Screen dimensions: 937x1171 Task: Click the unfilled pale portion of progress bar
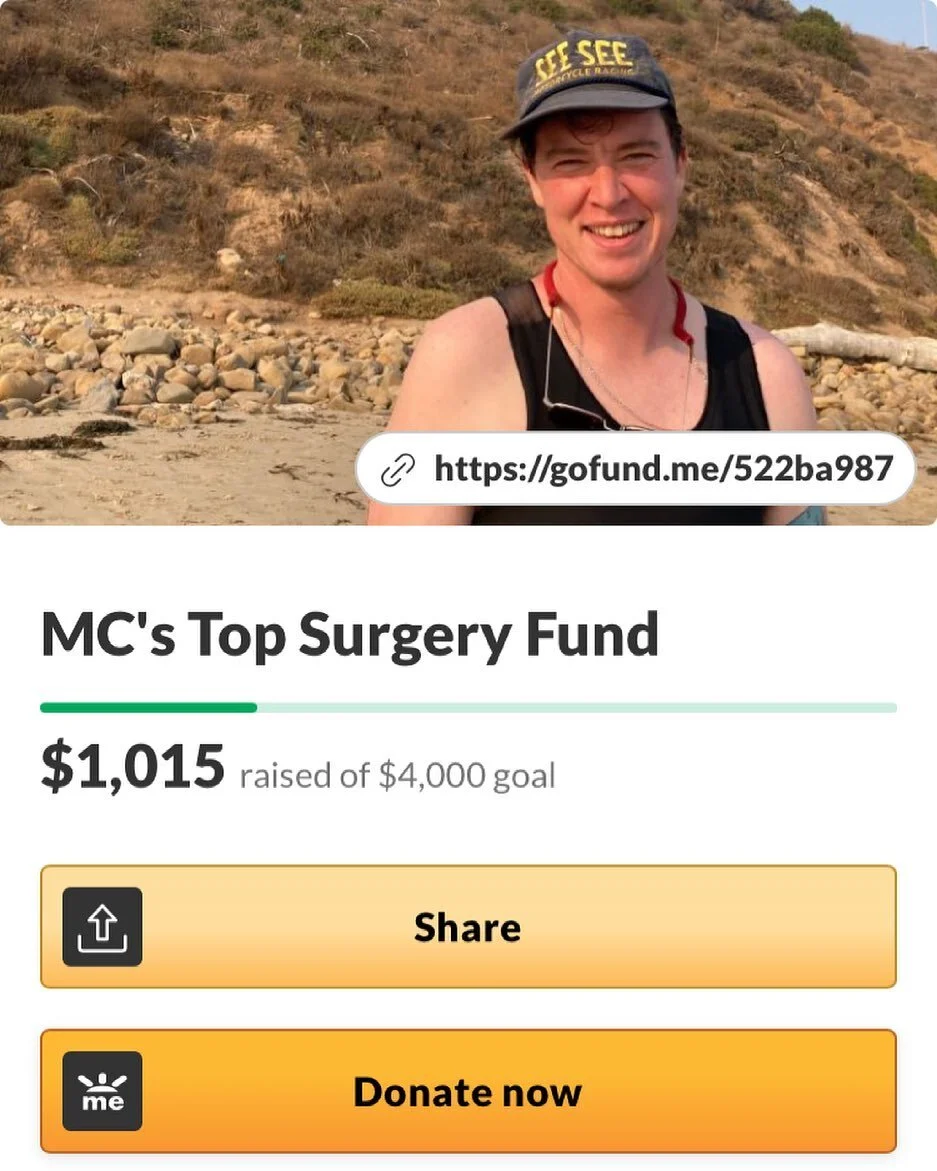(576, 707)
